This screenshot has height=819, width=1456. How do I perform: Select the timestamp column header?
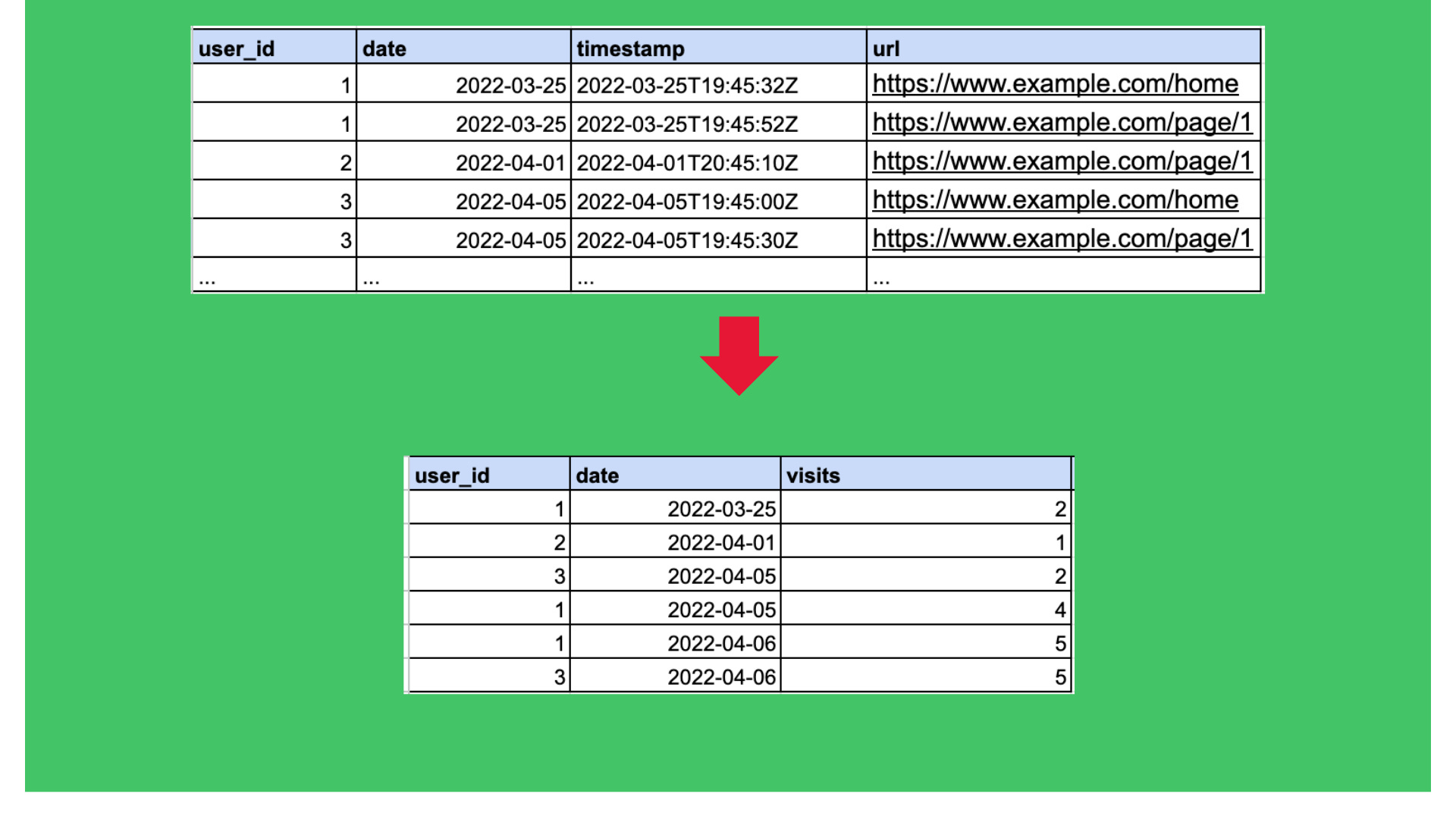pyautogui.click(x=630, y=49)
